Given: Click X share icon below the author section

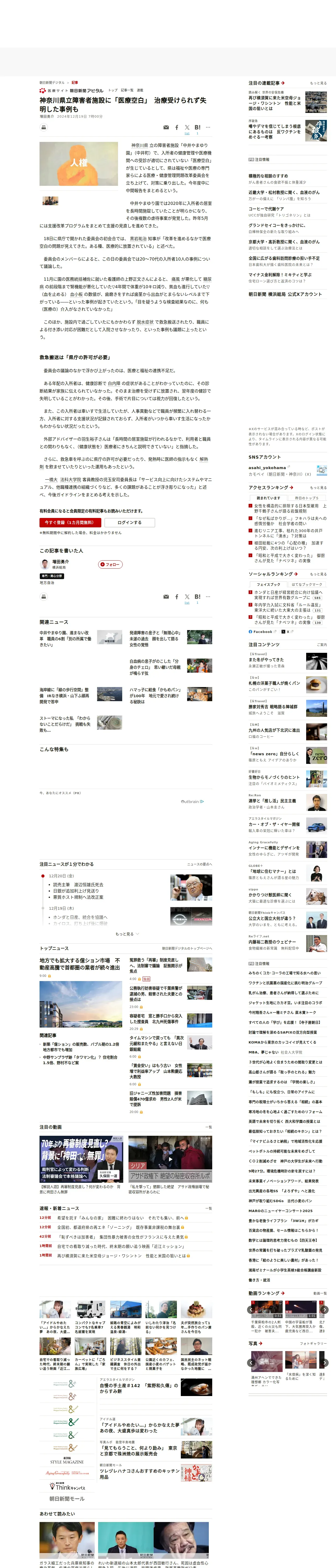Looking at the screenshot, I should tap(187, 597).
